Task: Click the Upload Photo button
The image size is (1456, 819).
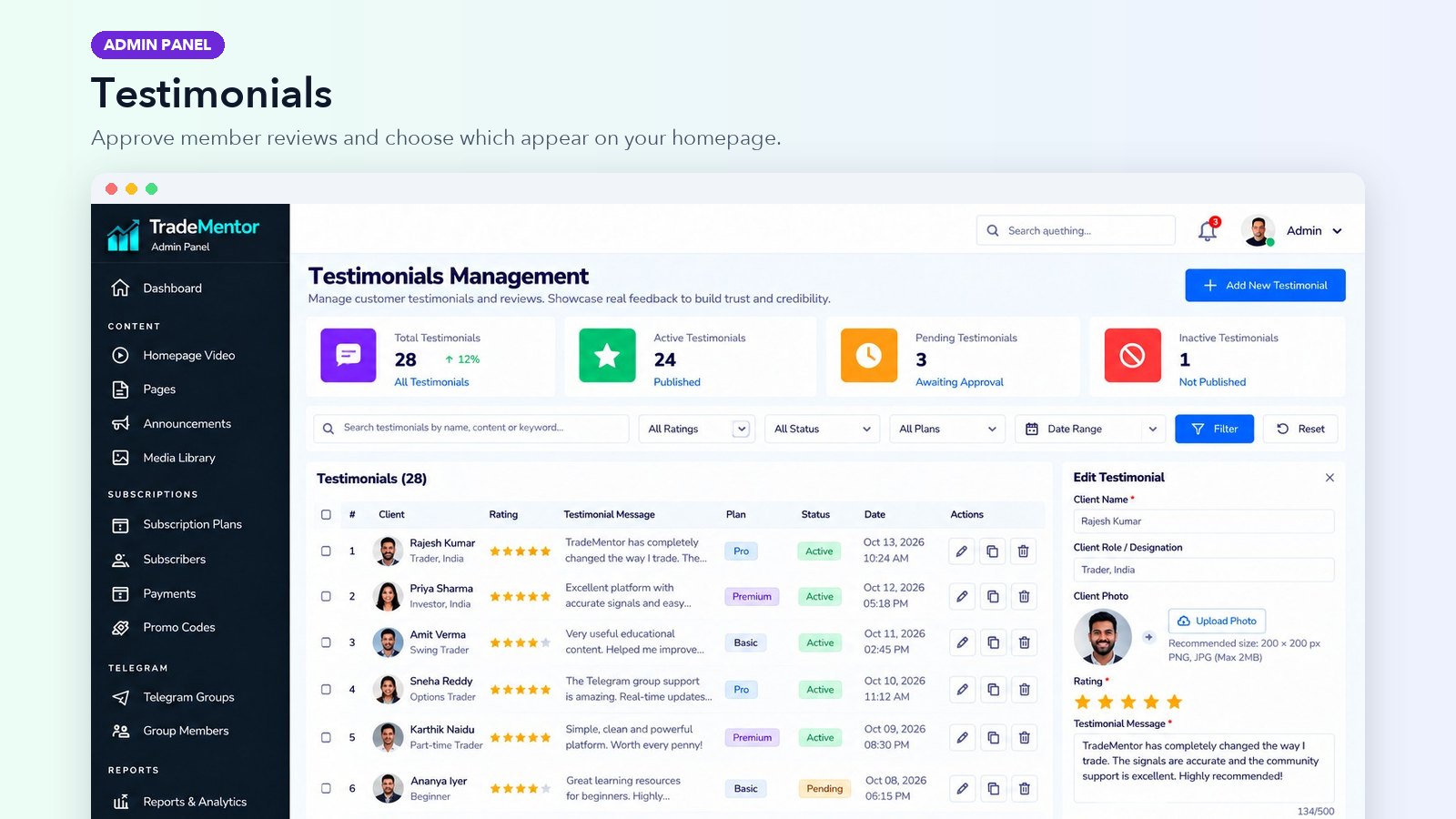Action: pos(1217,622)
